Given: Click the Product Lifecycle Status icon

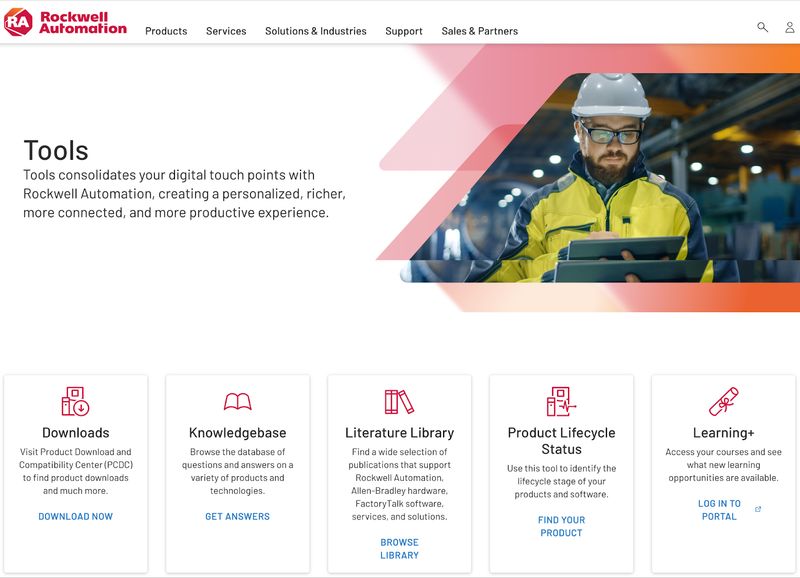Looking at the screenshot, I should 560,399.
